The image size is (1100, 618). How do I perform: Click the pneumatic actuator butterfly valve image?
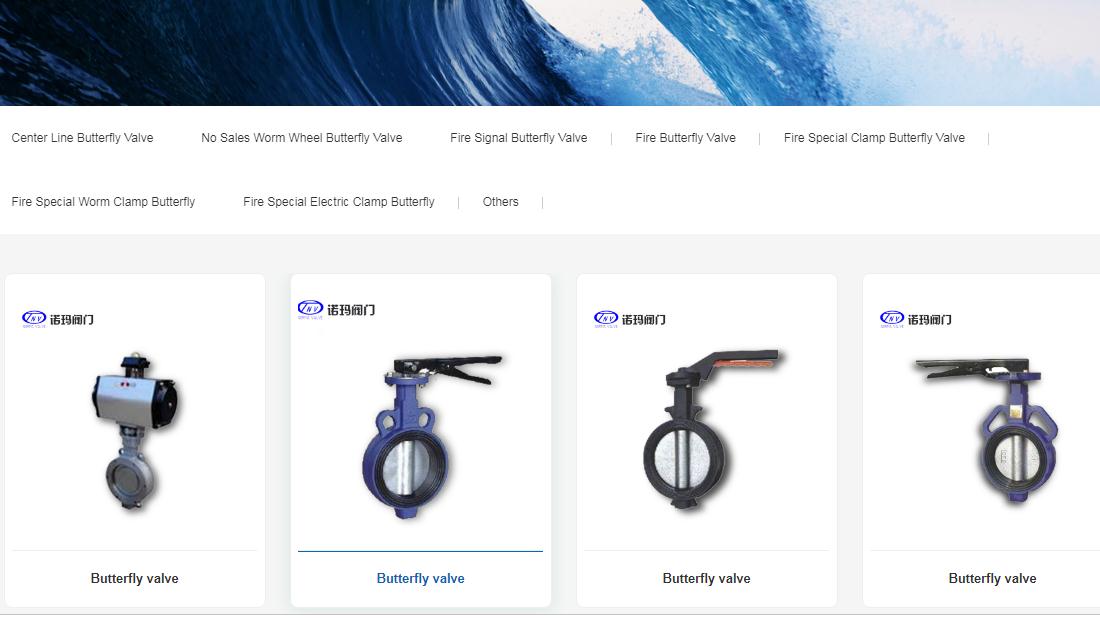click(135, 432)
